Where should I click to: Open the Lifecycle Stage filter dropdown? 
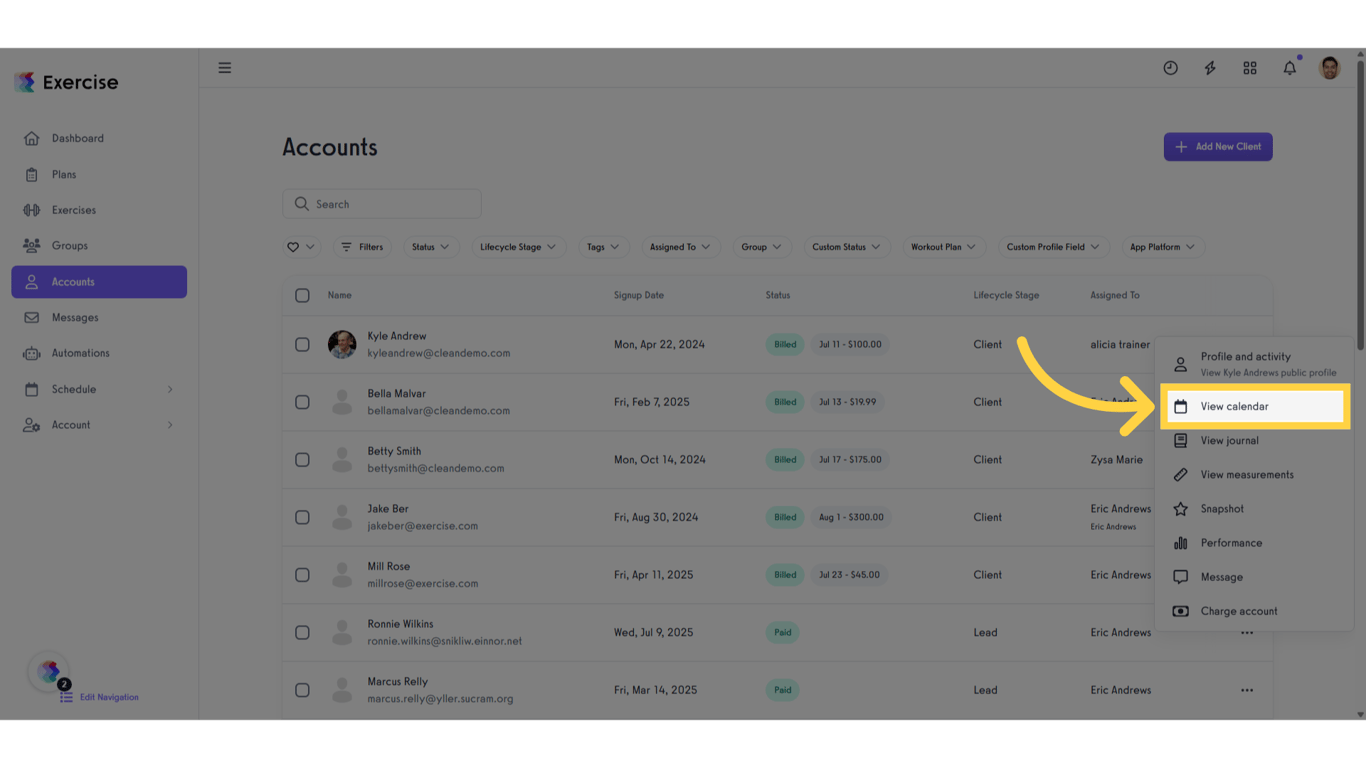[518, 246]
